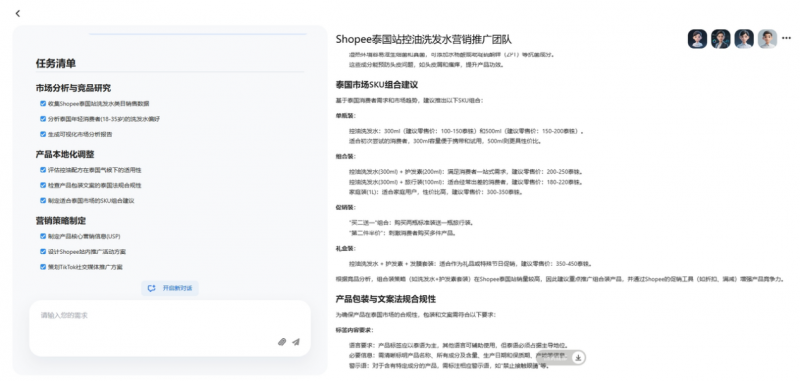Image resolution: width=800 pixels, height=381 pixels.
Task: Uncheck 评估控油配方在泰国气候下的适用性
Action: [x=43, y=170]
